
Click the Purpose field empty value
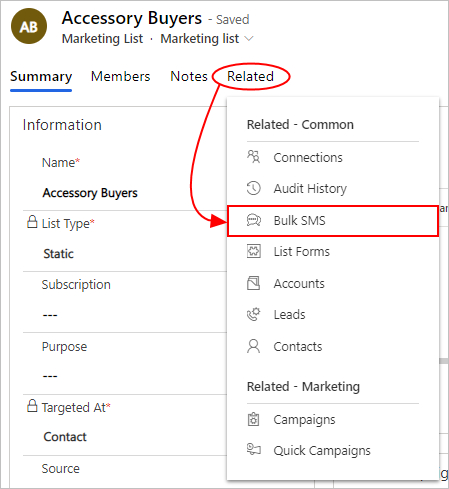(50, 376)
